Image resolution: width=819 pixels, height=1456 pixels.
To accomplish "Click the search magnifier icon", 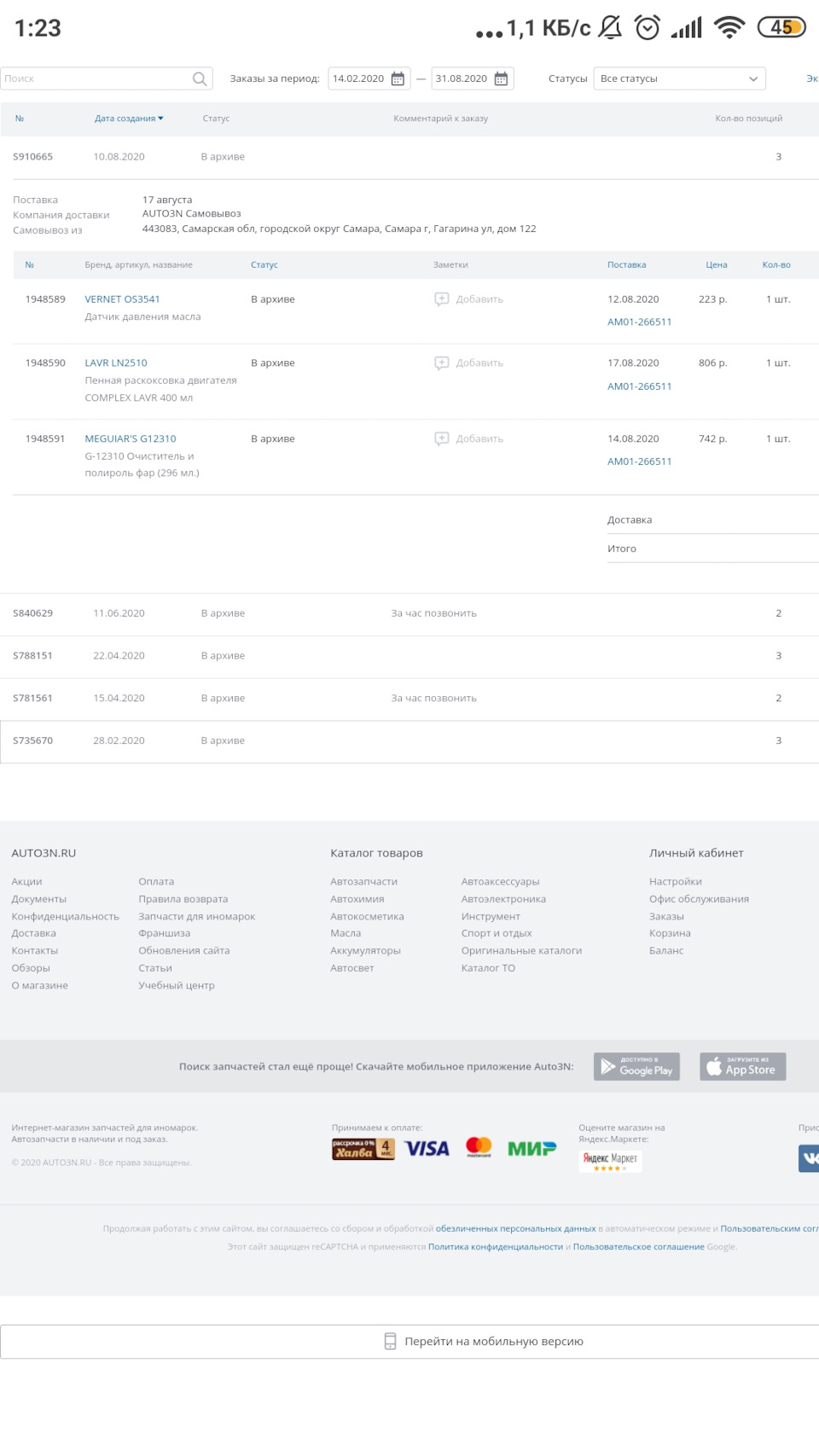I will (x=200, y=78).
